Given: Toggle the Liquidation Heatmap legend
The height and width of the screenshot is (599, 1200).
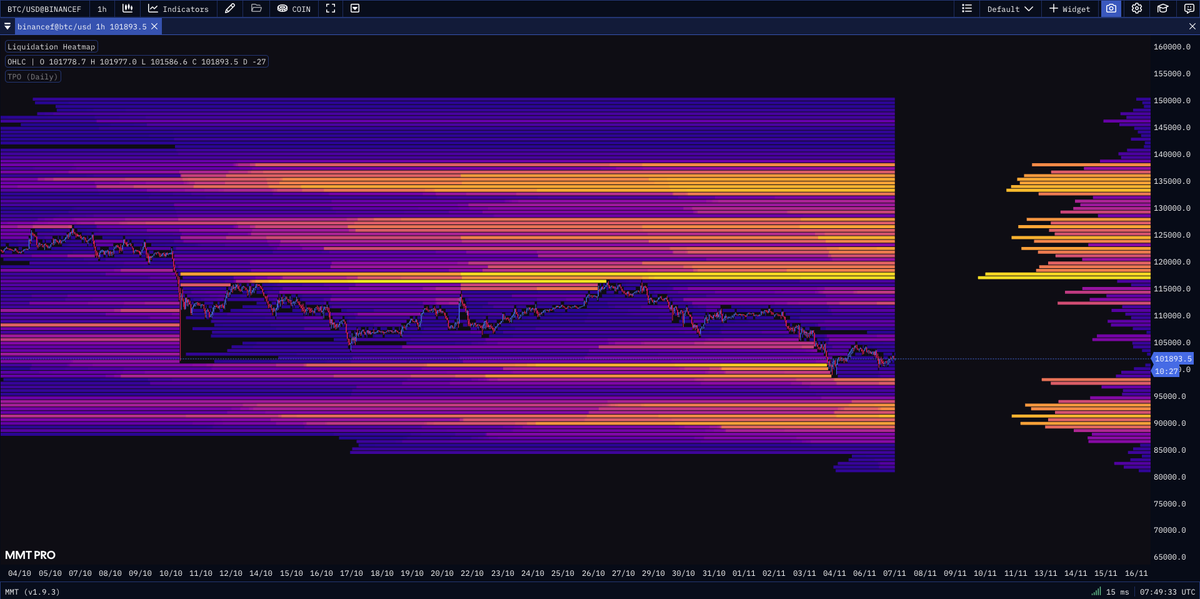Looking at the screenshot, I should (51, 46).
